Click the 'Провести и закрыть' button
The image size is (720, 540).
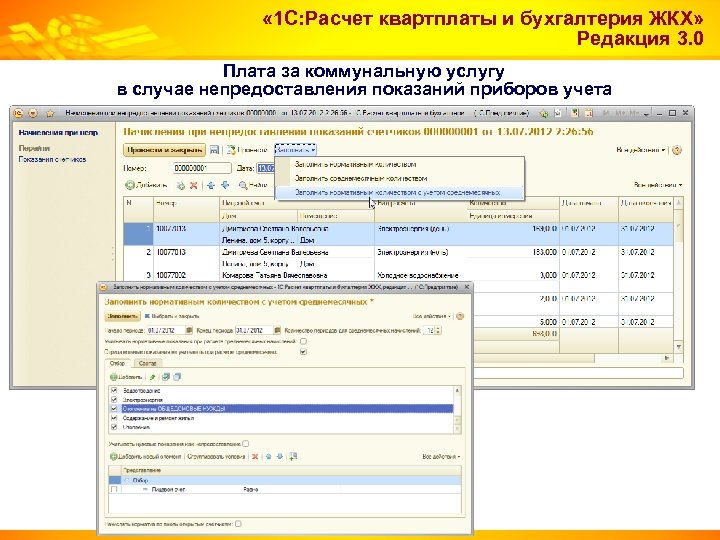[164, 150]
